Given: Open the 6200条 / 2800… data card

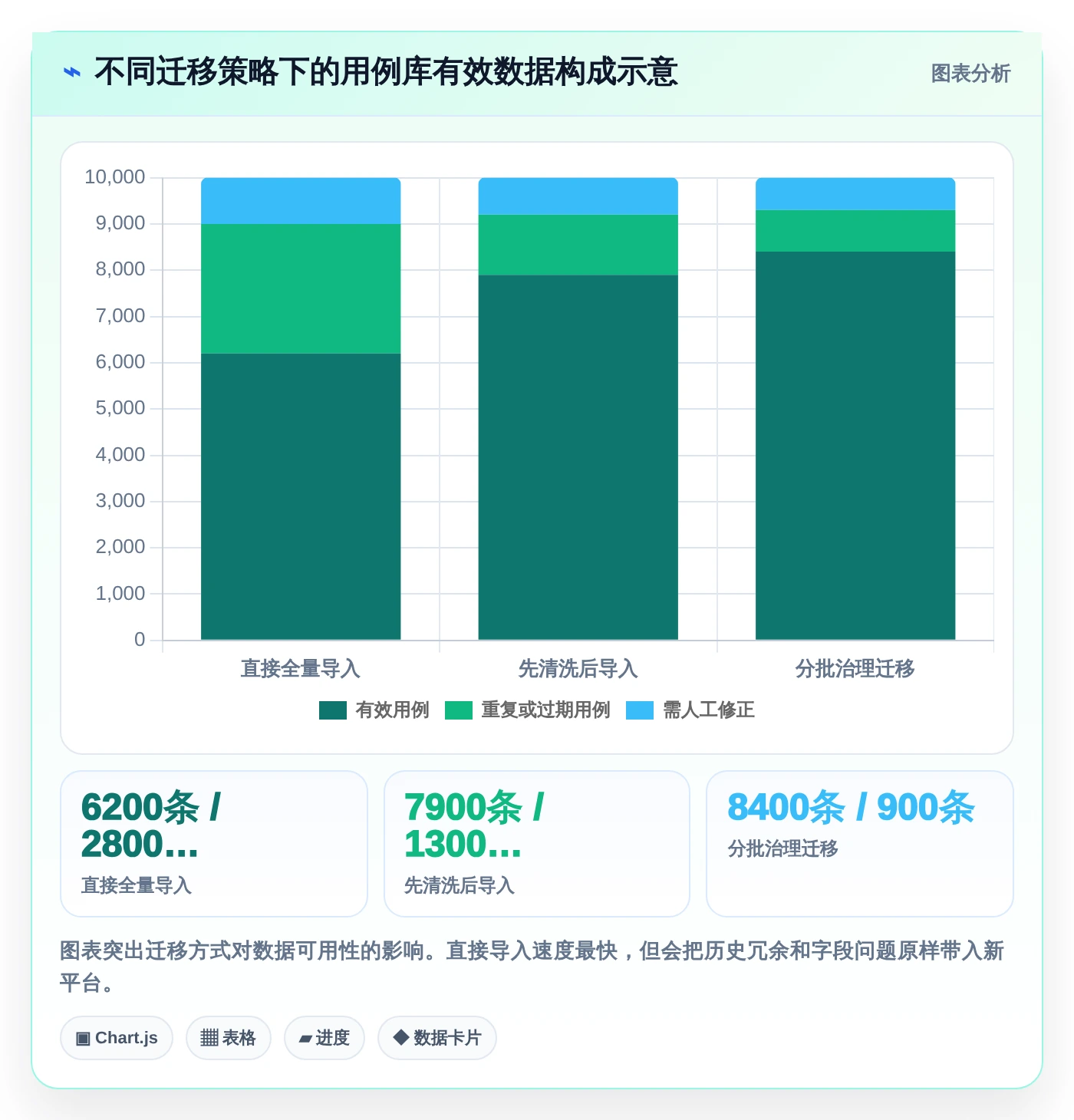Looking at the screenshot, I should (214, 844).
